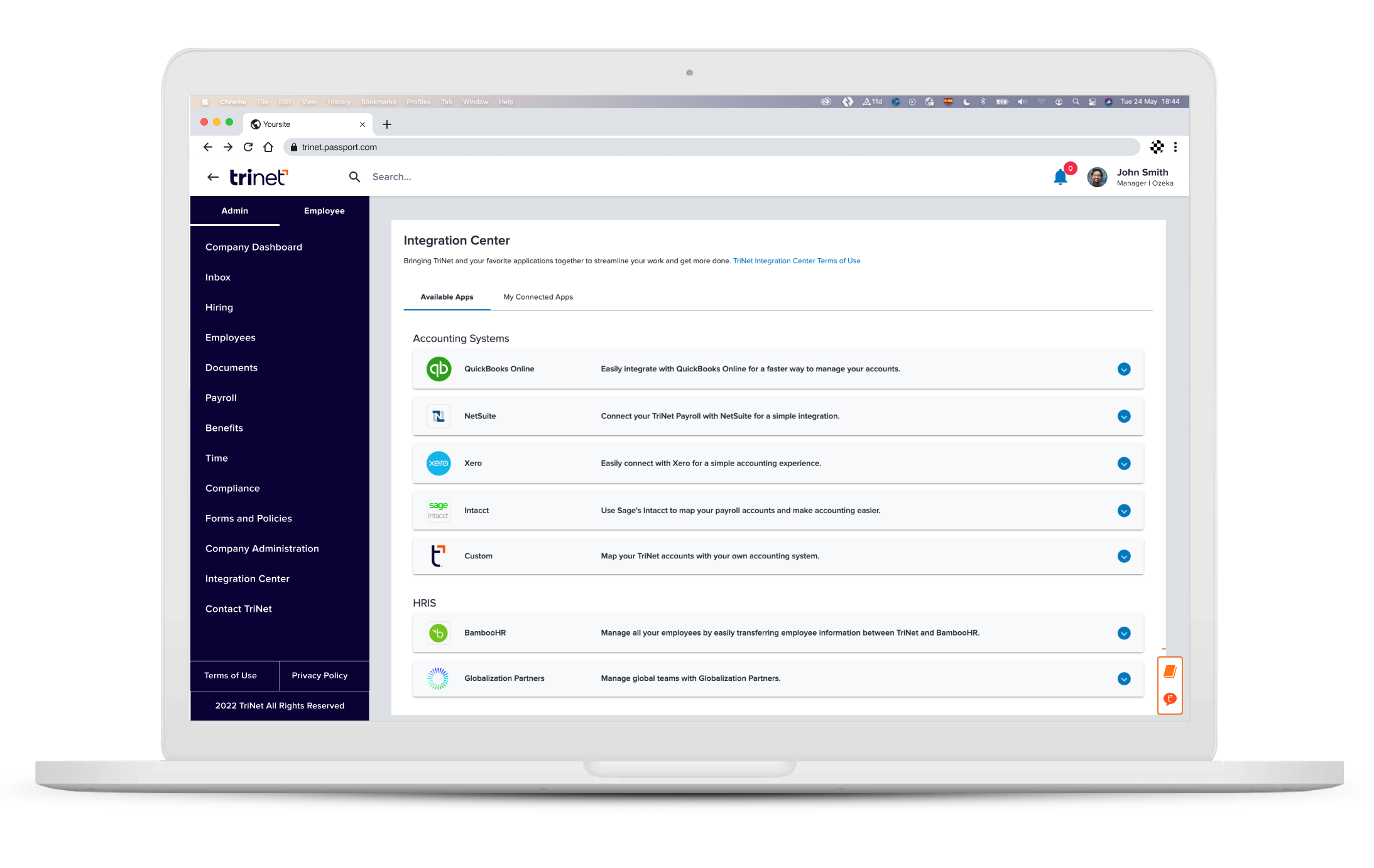This screenshot has height=868, width=1374.
Task: Navigate to Company Dashboard in sidebar
Action: (253, 247)
